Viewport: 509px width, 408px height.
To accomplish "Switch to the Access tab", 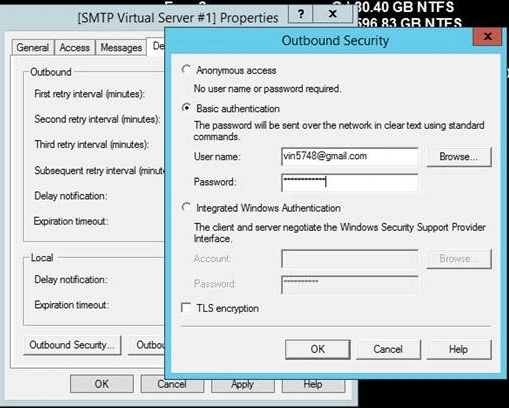I will pos(75,48).
